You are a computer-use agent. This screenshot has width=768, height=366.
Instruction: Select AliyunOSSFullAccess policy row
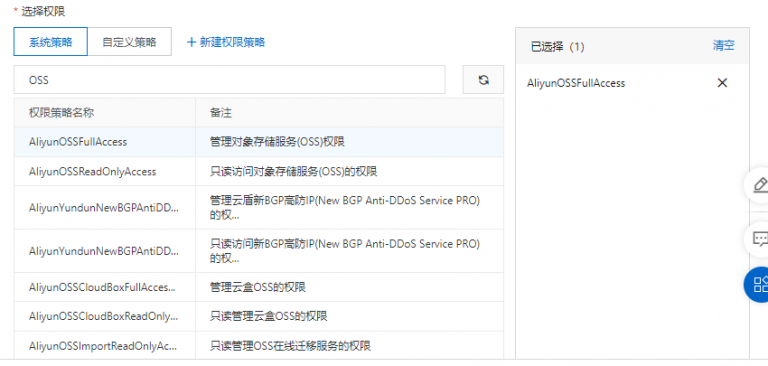tap(258, 142)
